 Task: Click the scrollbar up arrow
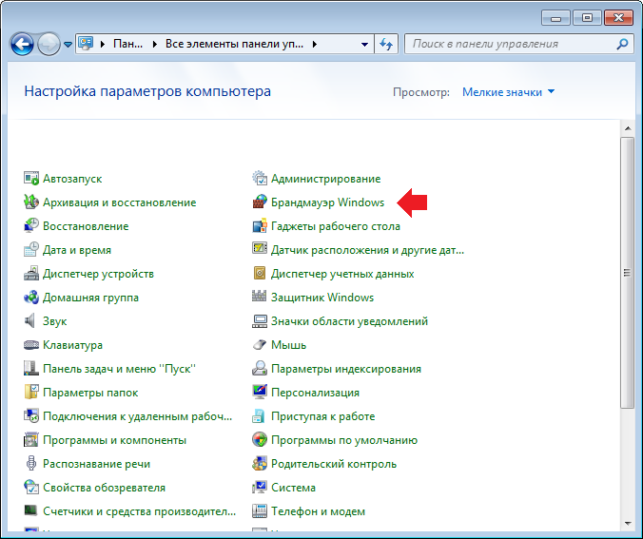pyautogui.click(x=627, y=129)
